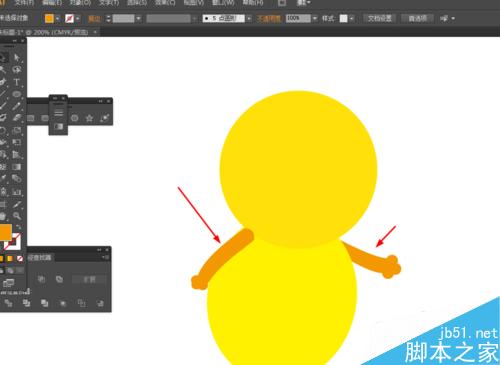
Task: Open the stroke color dropdown in the control bar
Action: (x=78, y=19)
